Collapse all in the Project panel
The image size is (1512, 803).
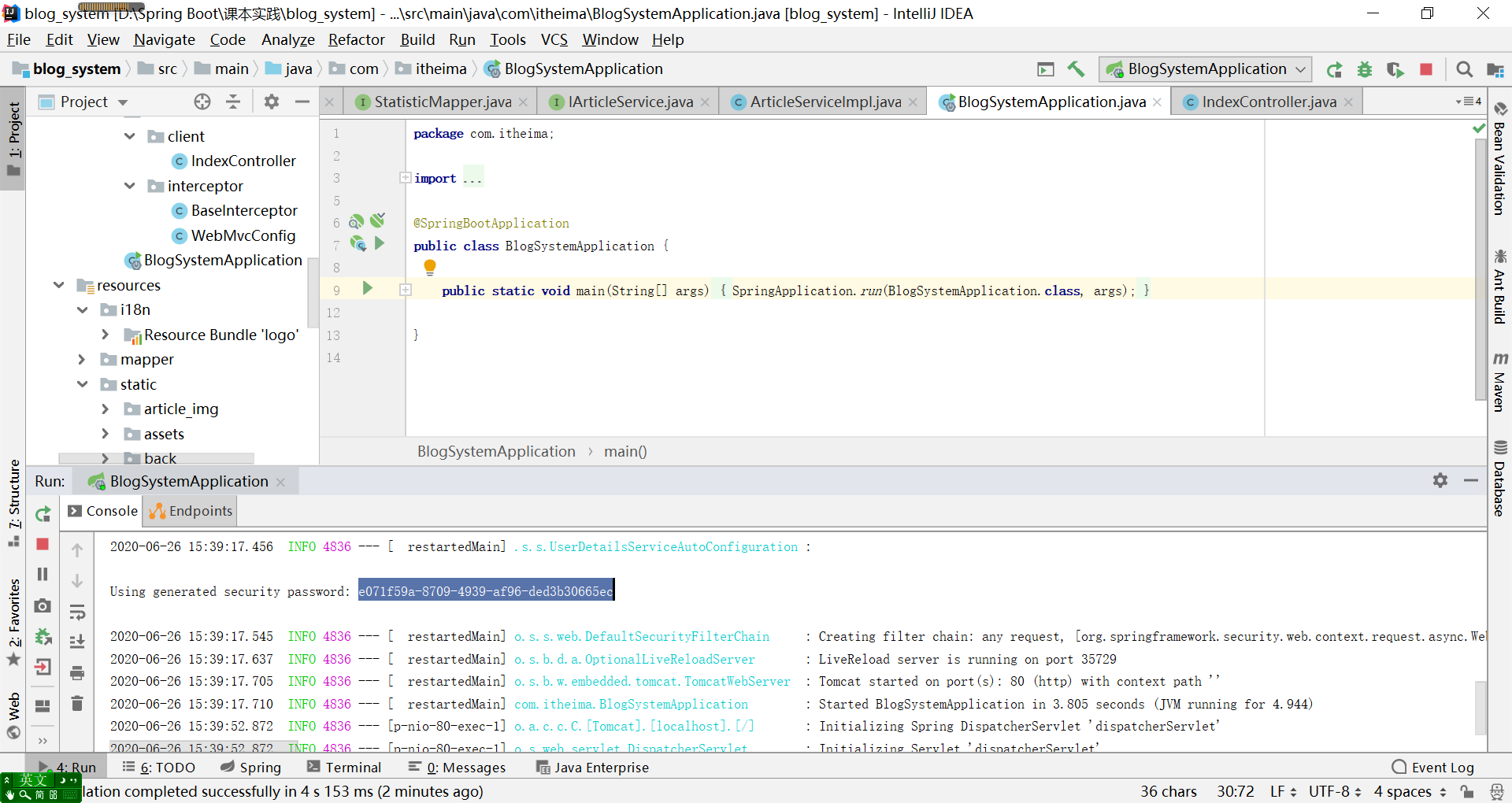click(x=233, y=102)
